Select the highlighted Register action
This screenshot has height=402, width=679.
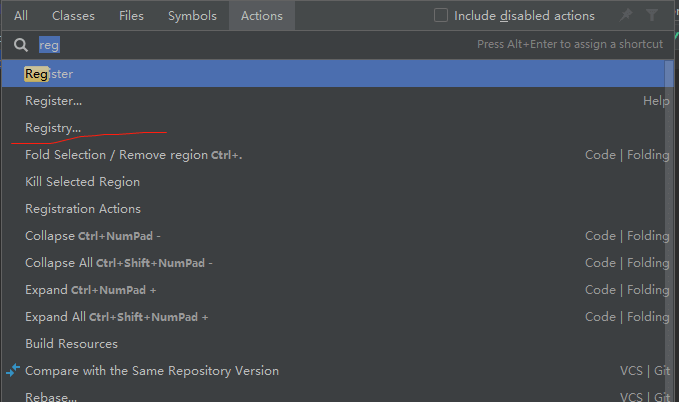(49, 74)
